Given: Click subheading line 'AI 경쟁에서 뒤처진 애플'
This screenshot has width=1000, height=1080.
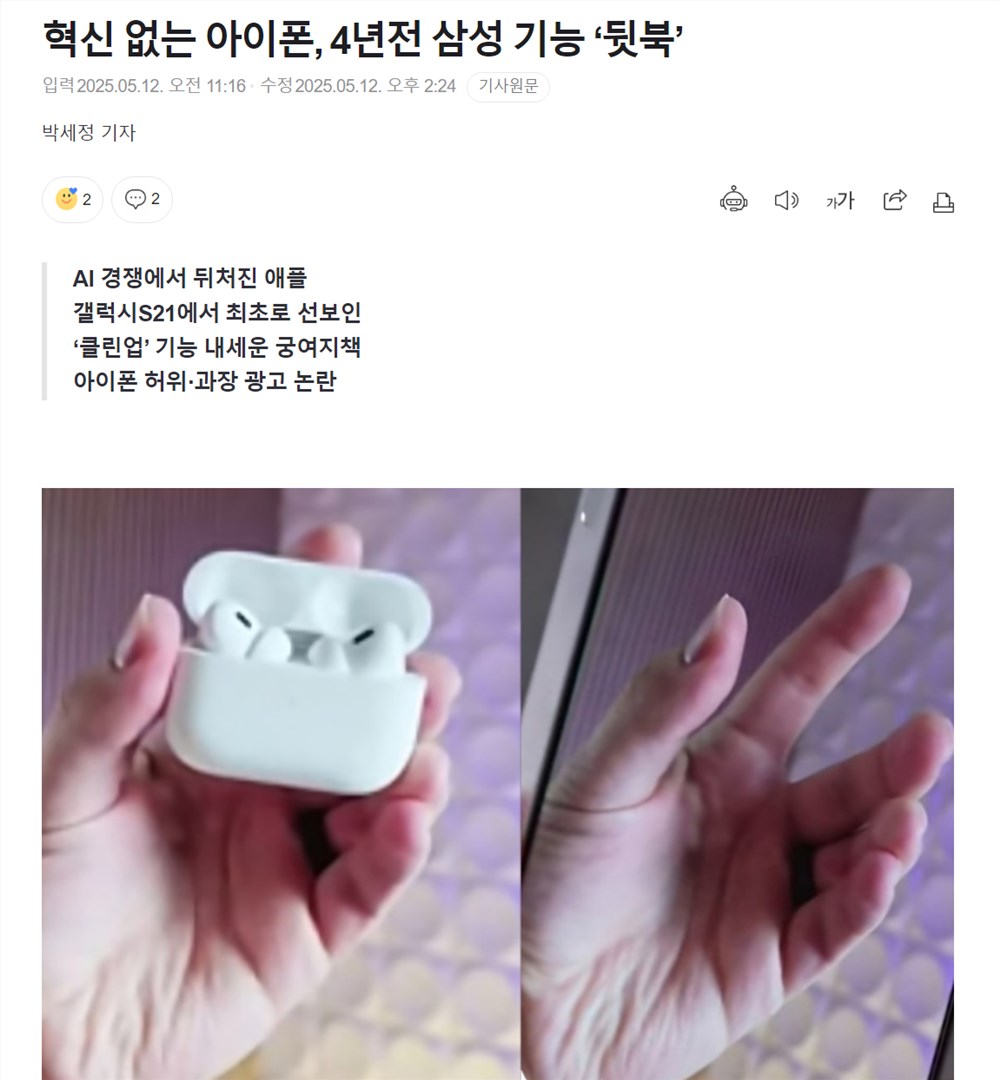Looking at the screenshot, I should tap(190, 278).
